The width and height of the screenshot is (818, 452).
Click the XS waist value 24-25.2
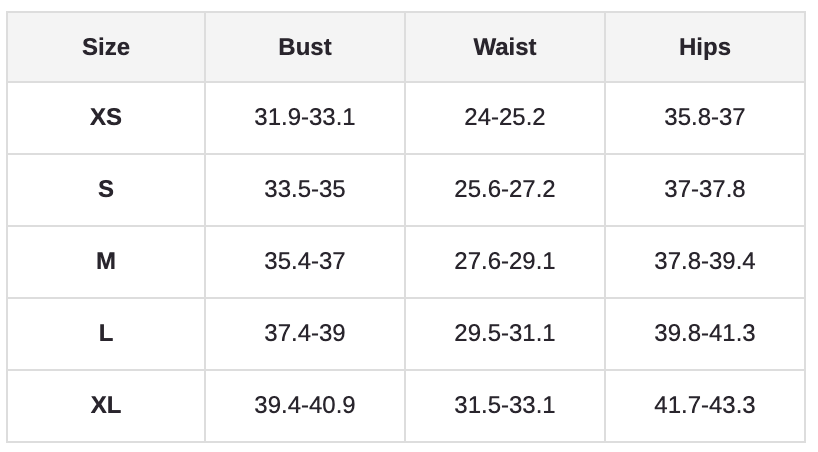[505, 117]
